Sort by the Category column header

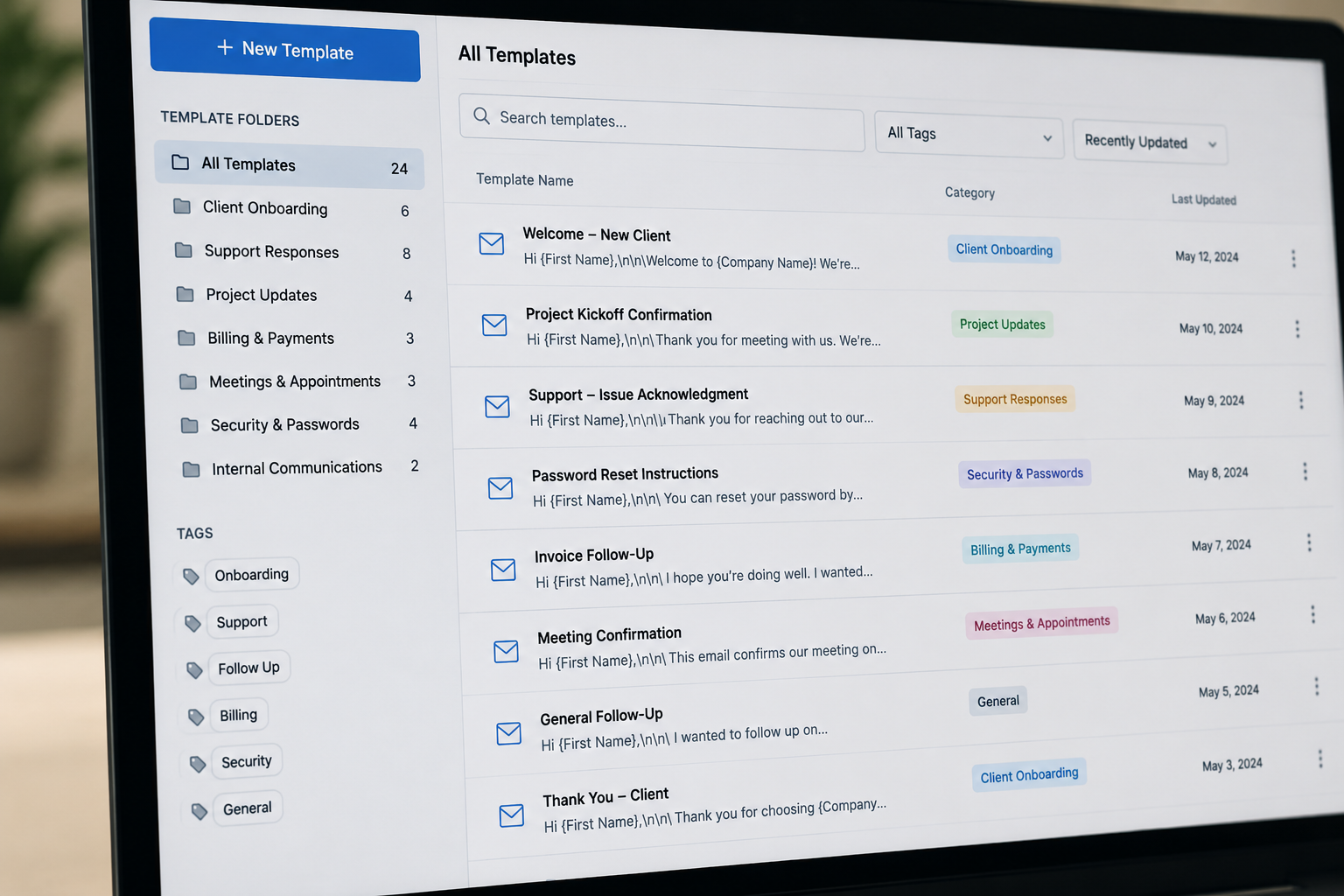(x=969, y=192)
